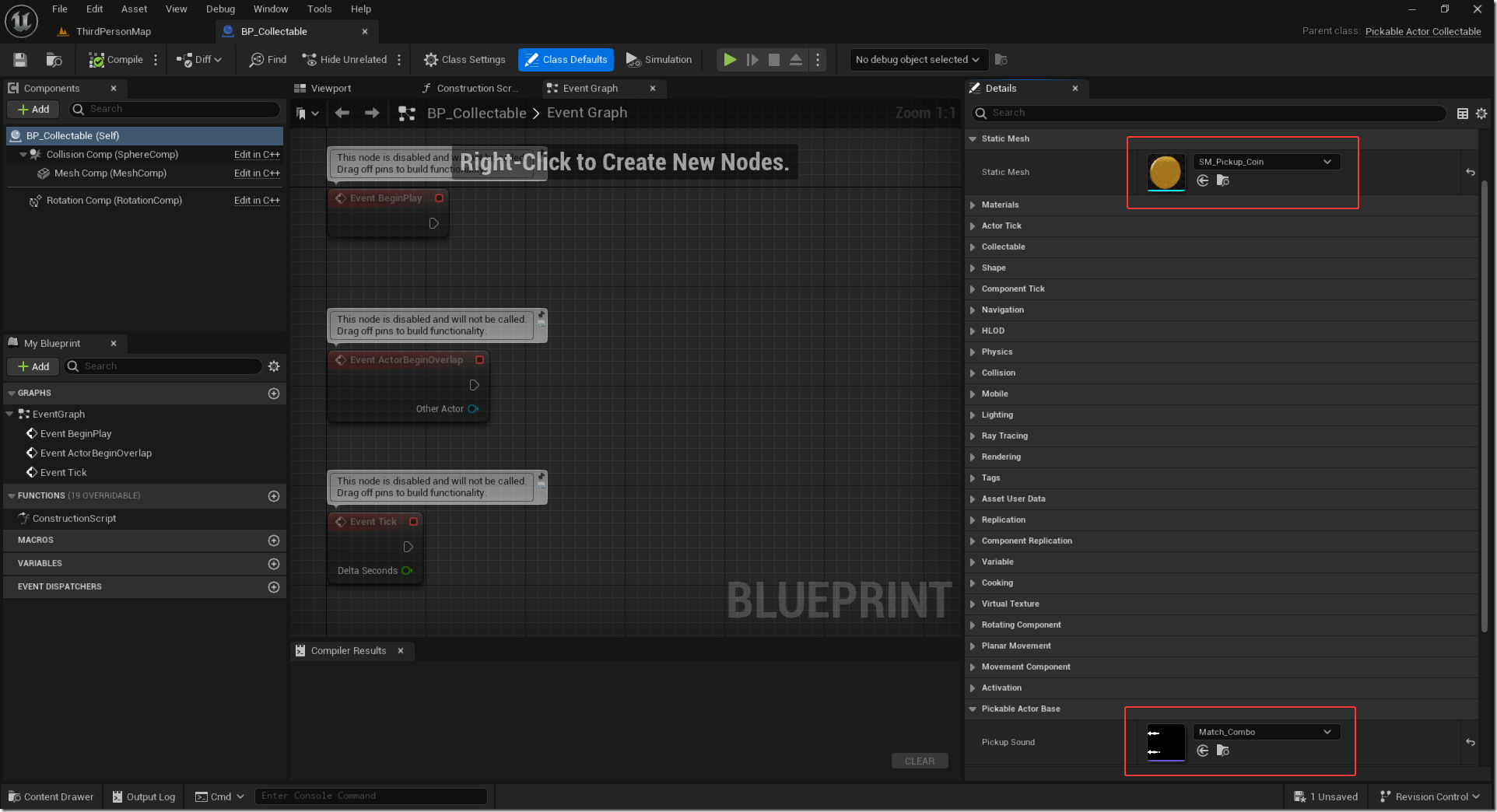Open the File menu

point(60,9)
